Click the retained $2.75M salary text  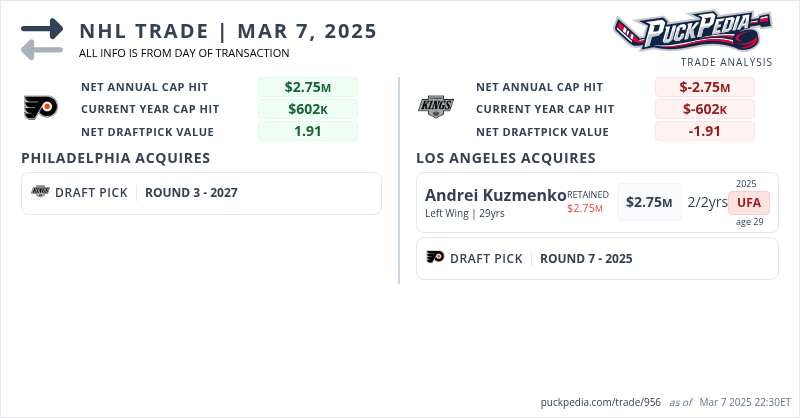(x=585, y=208)
